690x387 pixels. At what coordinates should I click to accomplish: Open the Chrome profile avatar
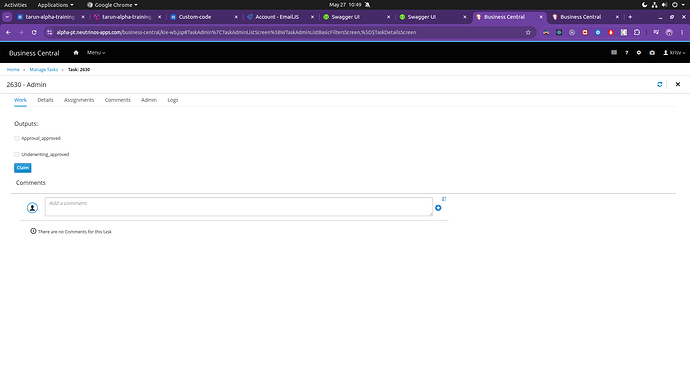[669, 32]
